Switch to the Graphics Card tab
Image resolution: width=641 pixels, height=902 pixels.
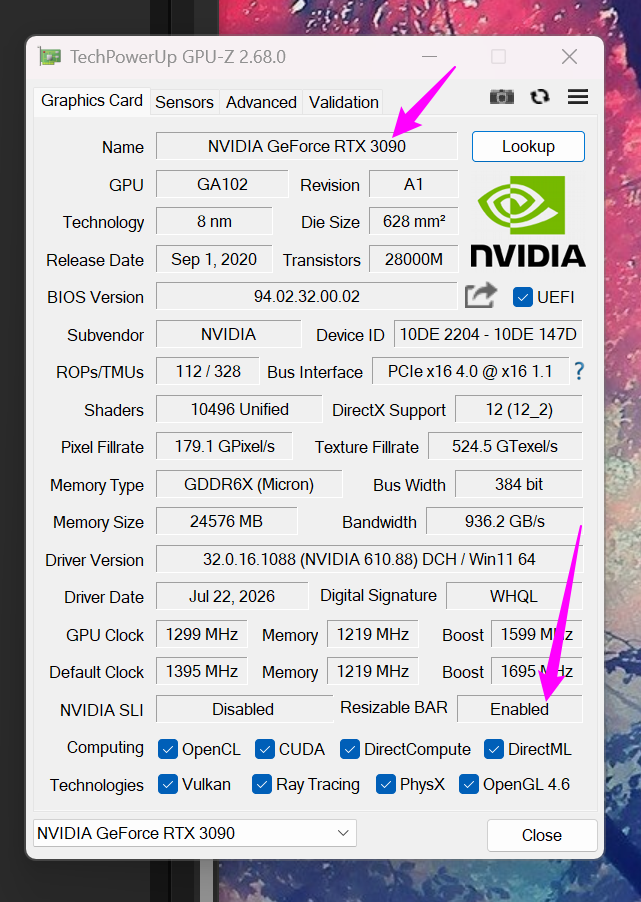tap(92, 101)
